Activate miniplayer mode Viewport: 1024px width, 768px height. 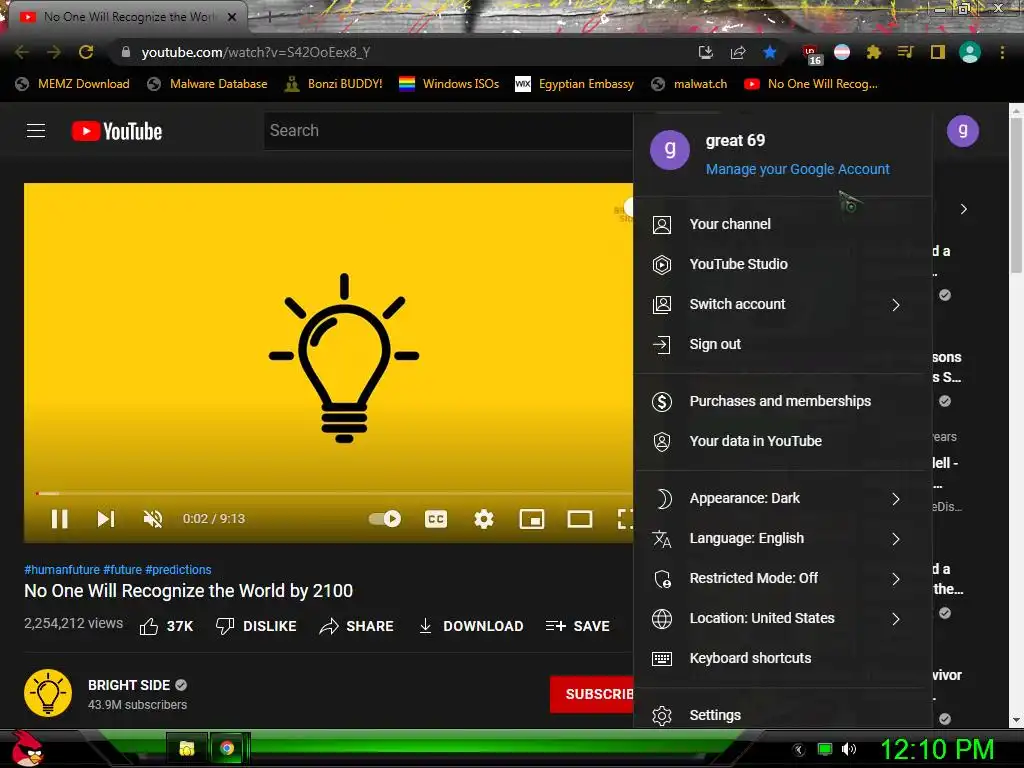[532, 519]
